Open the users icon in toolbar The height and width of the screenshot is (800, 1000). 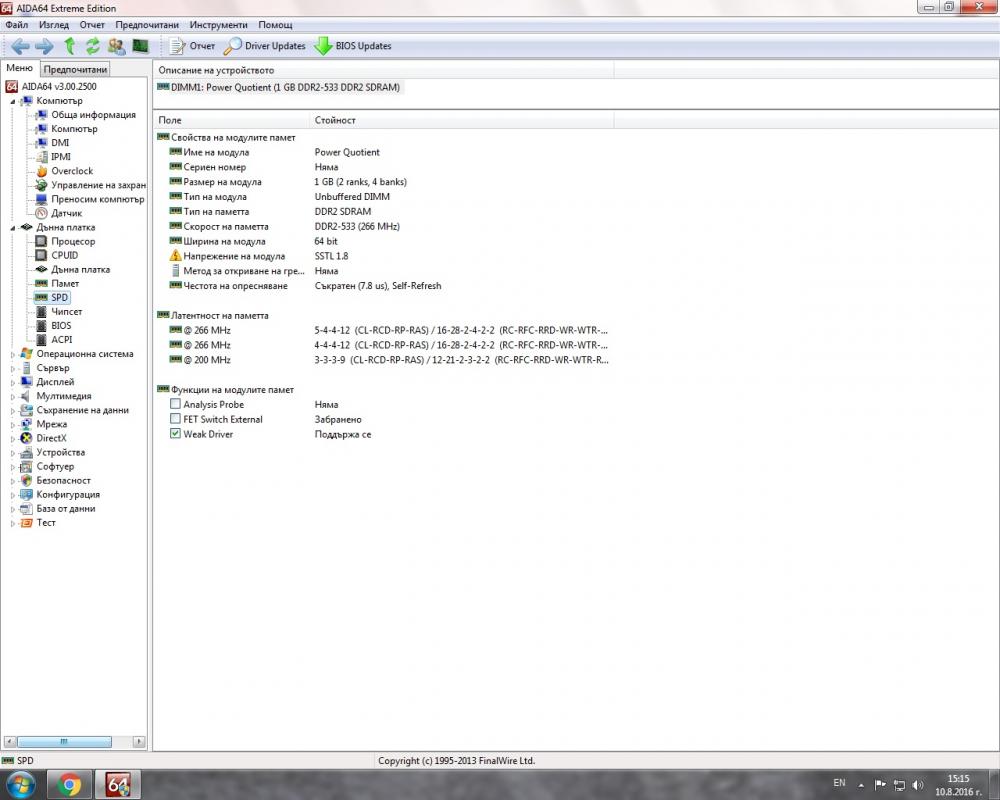click(x=117, y=46)
